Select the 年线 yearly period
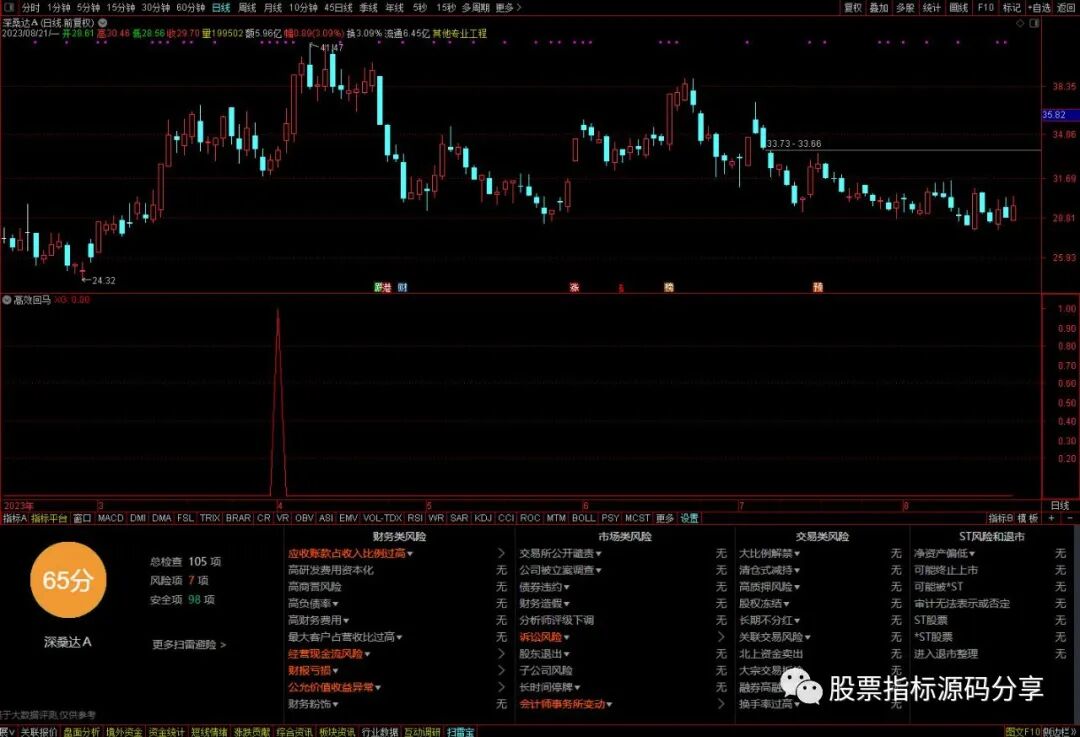 tap(394, 8)
